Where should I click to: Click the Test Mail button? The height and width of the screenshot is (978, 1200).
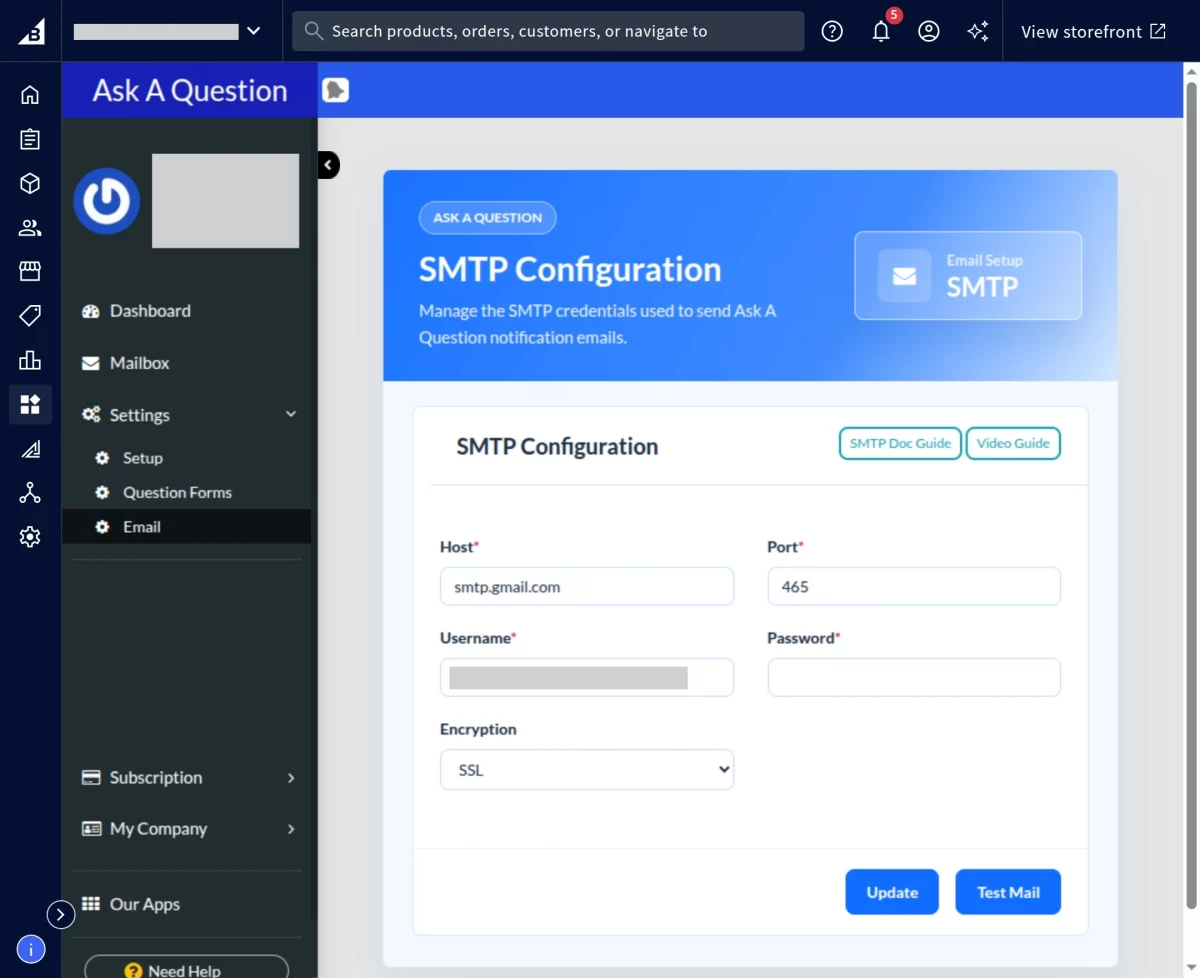click(x=1008, y=892)
